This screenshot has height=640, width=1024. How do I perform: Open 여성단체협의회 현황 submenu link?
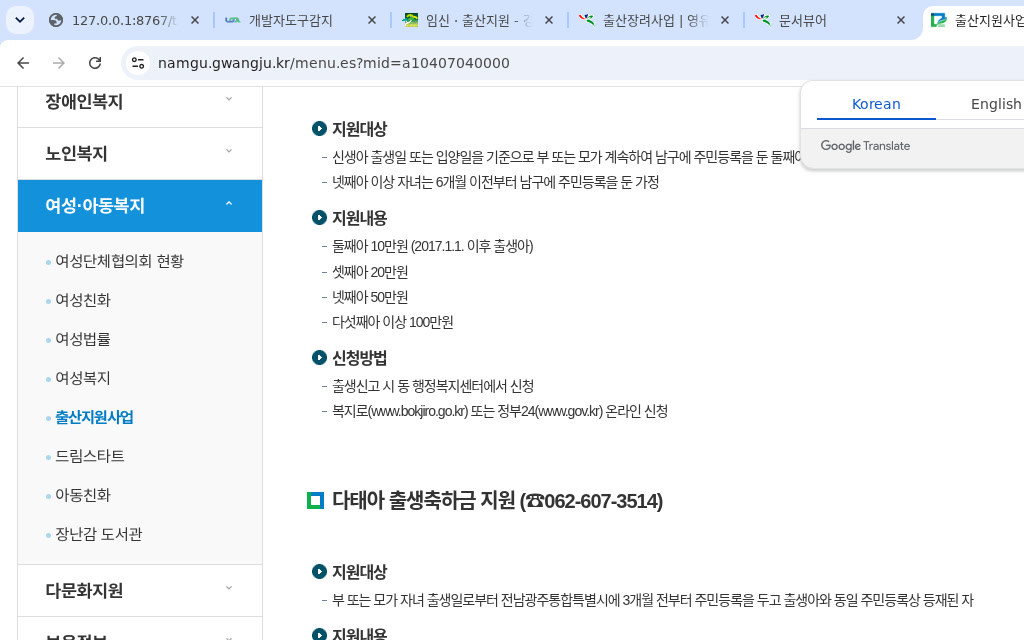[x=120, y=261]
